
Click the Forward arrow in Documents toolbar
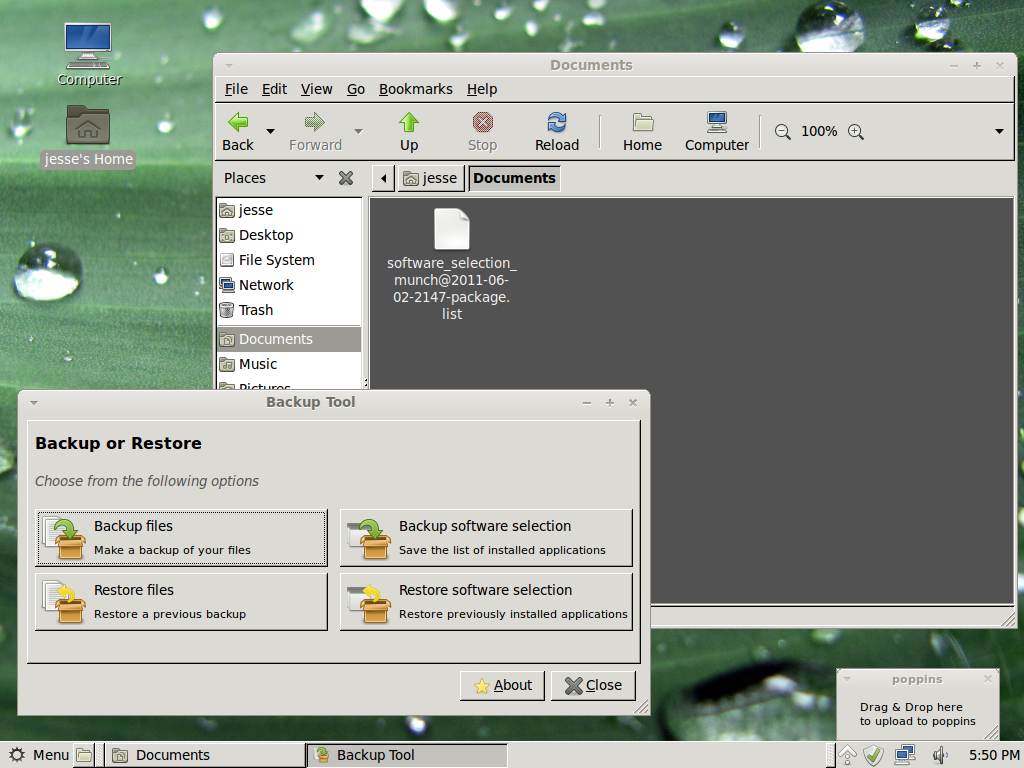(315, 132)
